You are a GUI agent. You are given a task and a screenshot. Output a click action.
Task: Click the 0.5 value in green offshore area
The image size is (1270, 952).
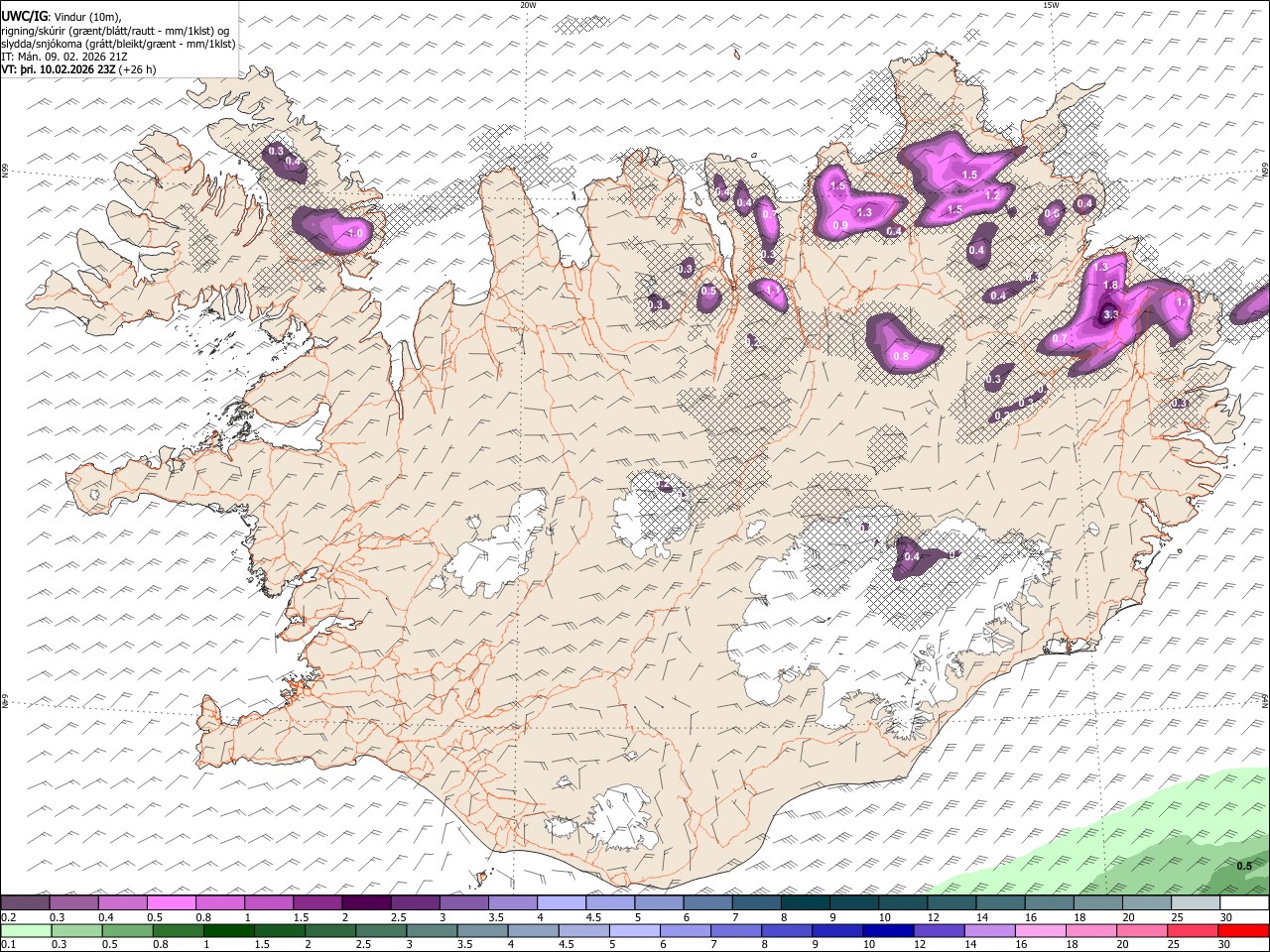tap(1244, 866)
